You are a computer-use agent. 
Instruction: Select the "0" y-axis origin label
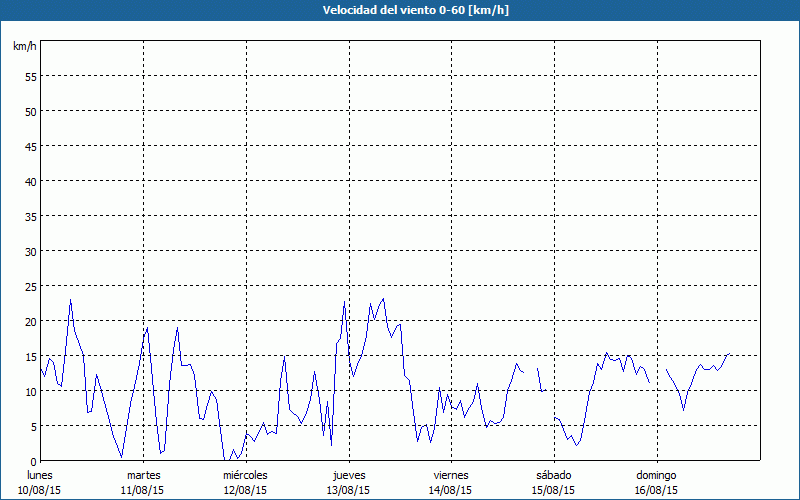click(x=33, y=461)
